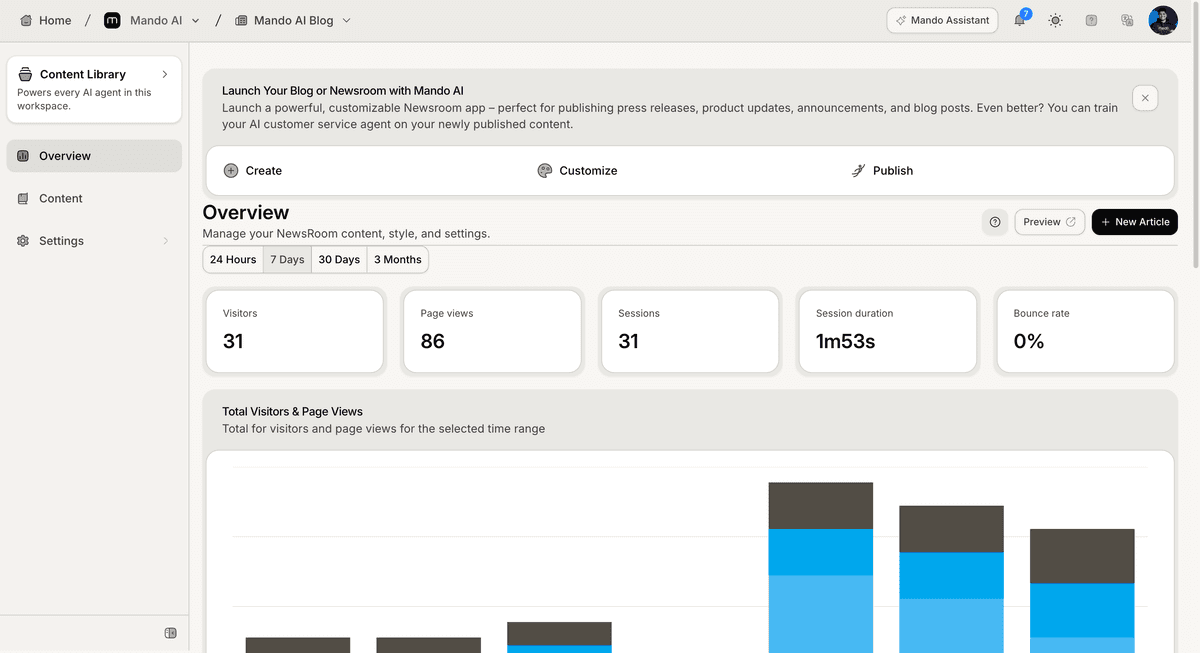Image resolution: width=1200 pixels, height=653 pixels.
Task: Open the user profile avatar
Action: click(x=1163, y=20)
